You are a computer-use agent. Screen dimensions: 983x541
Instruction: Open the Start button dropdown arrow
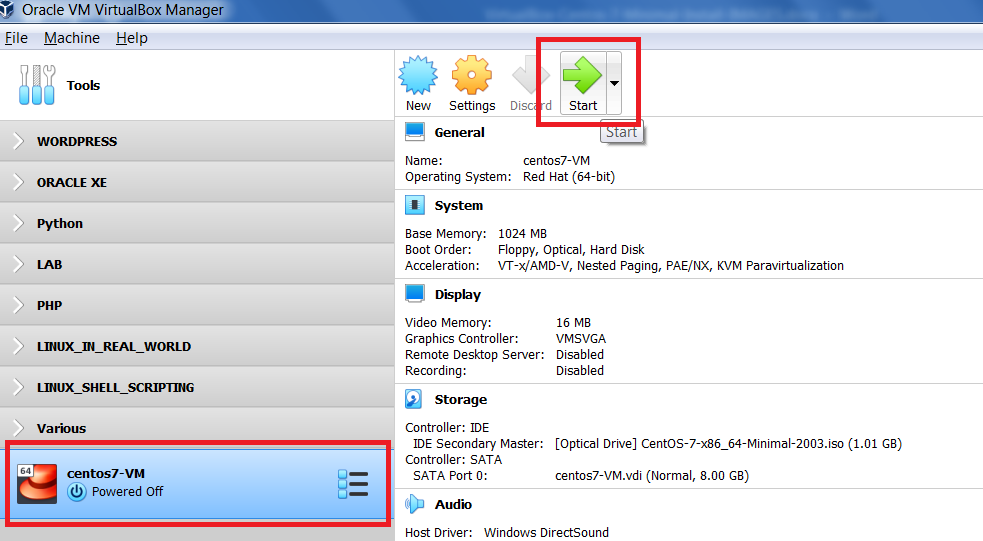pyautogui.click(x=613, y=84)
